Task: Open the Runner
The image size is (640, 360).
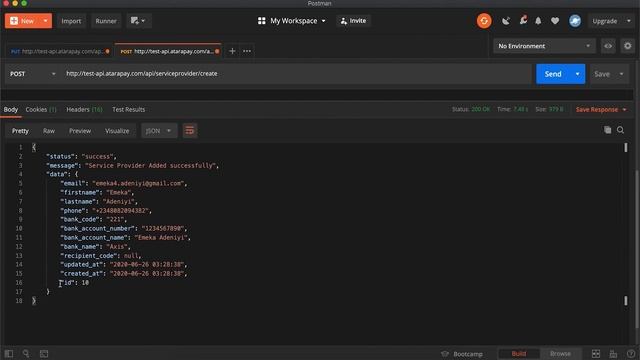Action: click(106, 21)
